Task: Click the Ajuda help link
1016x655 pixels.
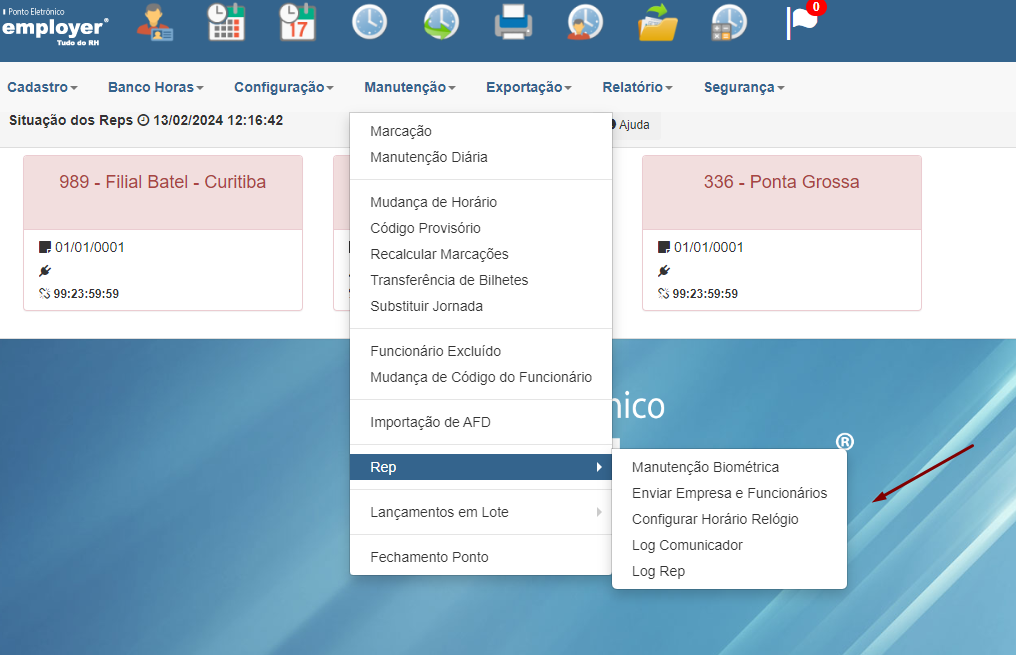Action: click(632, 125)
